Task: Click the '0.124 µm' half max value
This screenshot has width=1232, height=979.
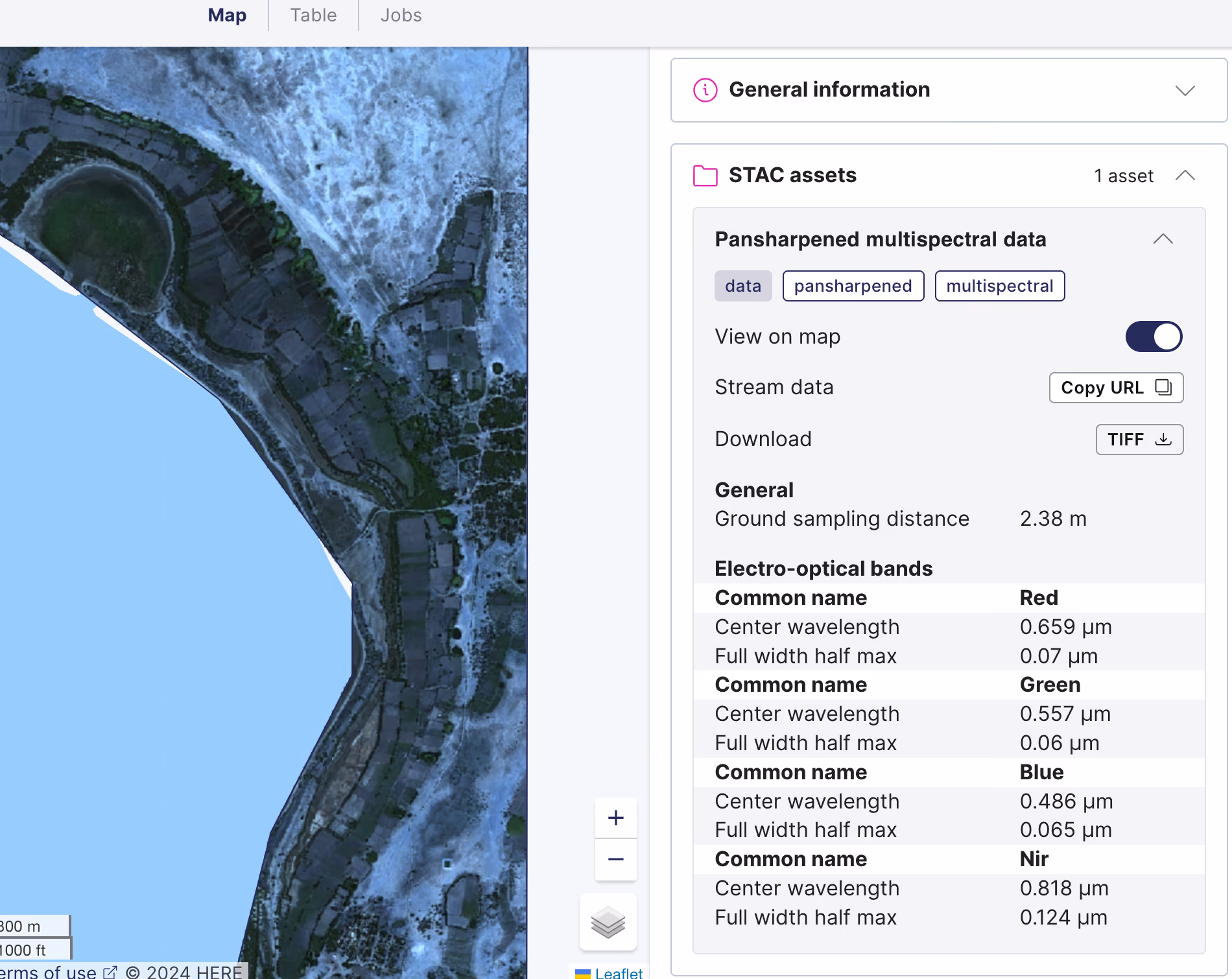Action: coord(1064,917)
